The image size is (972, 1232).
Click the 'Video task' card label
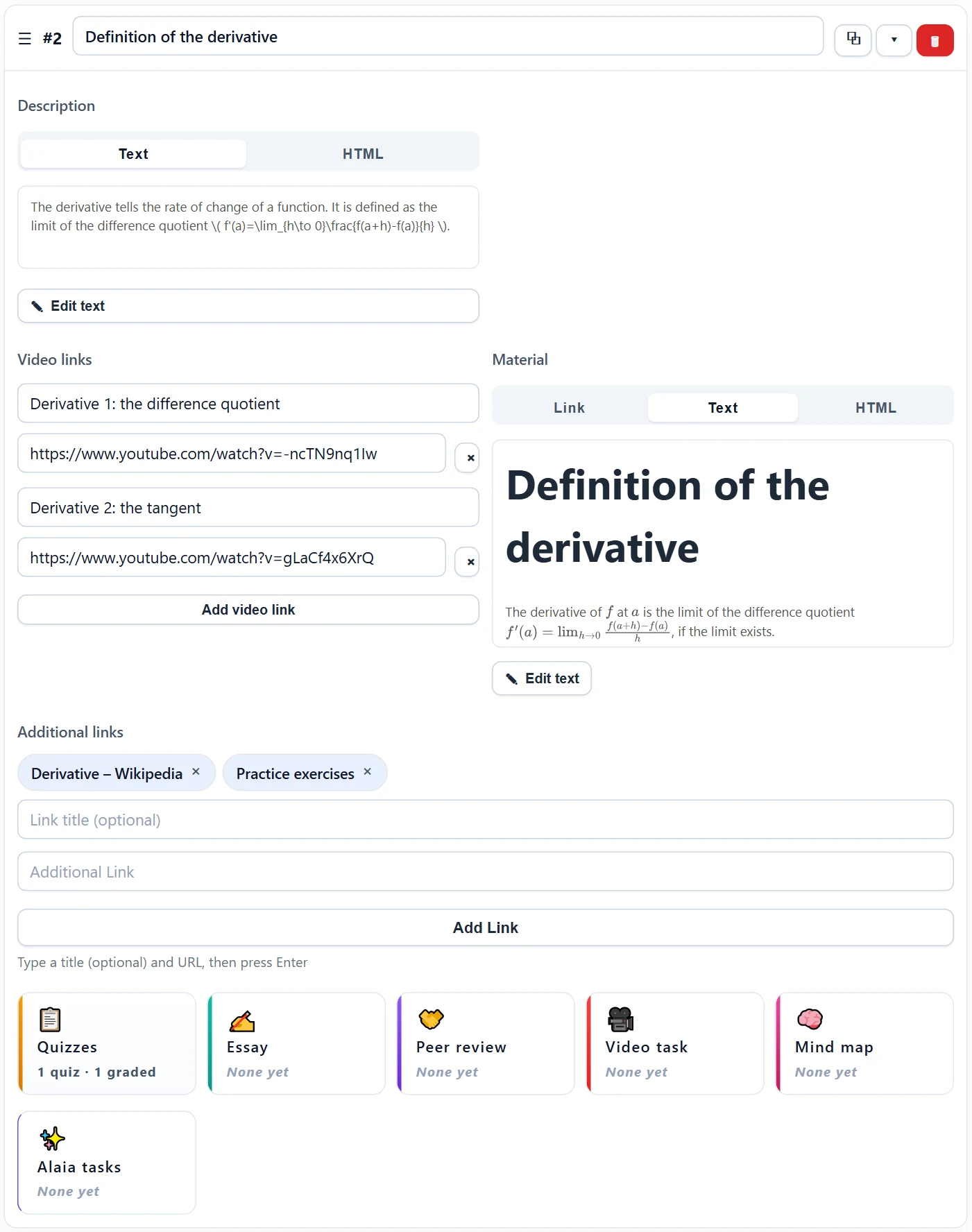(x=647, y=1047)
